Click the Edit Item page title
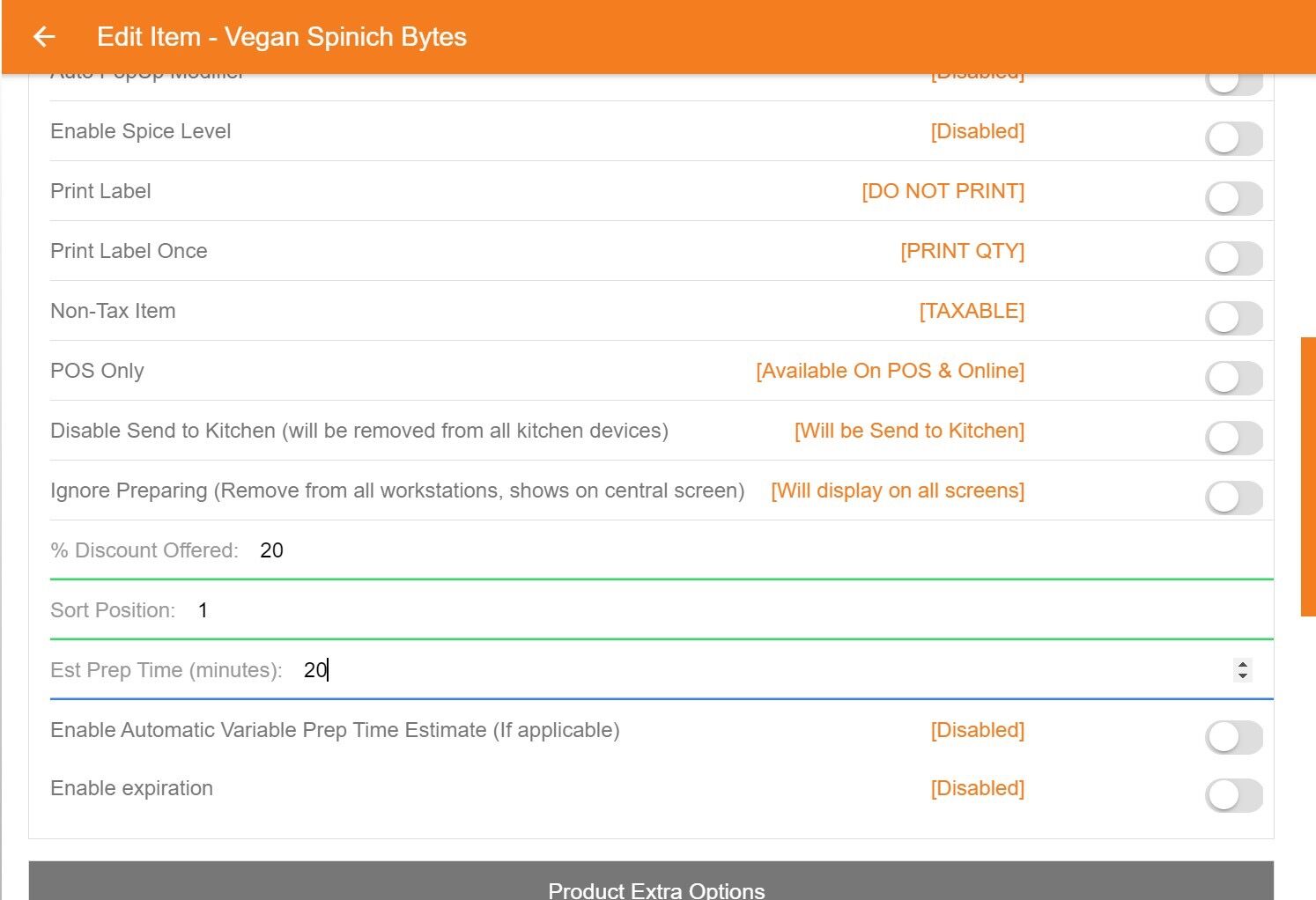 click(x=282, y=37)
